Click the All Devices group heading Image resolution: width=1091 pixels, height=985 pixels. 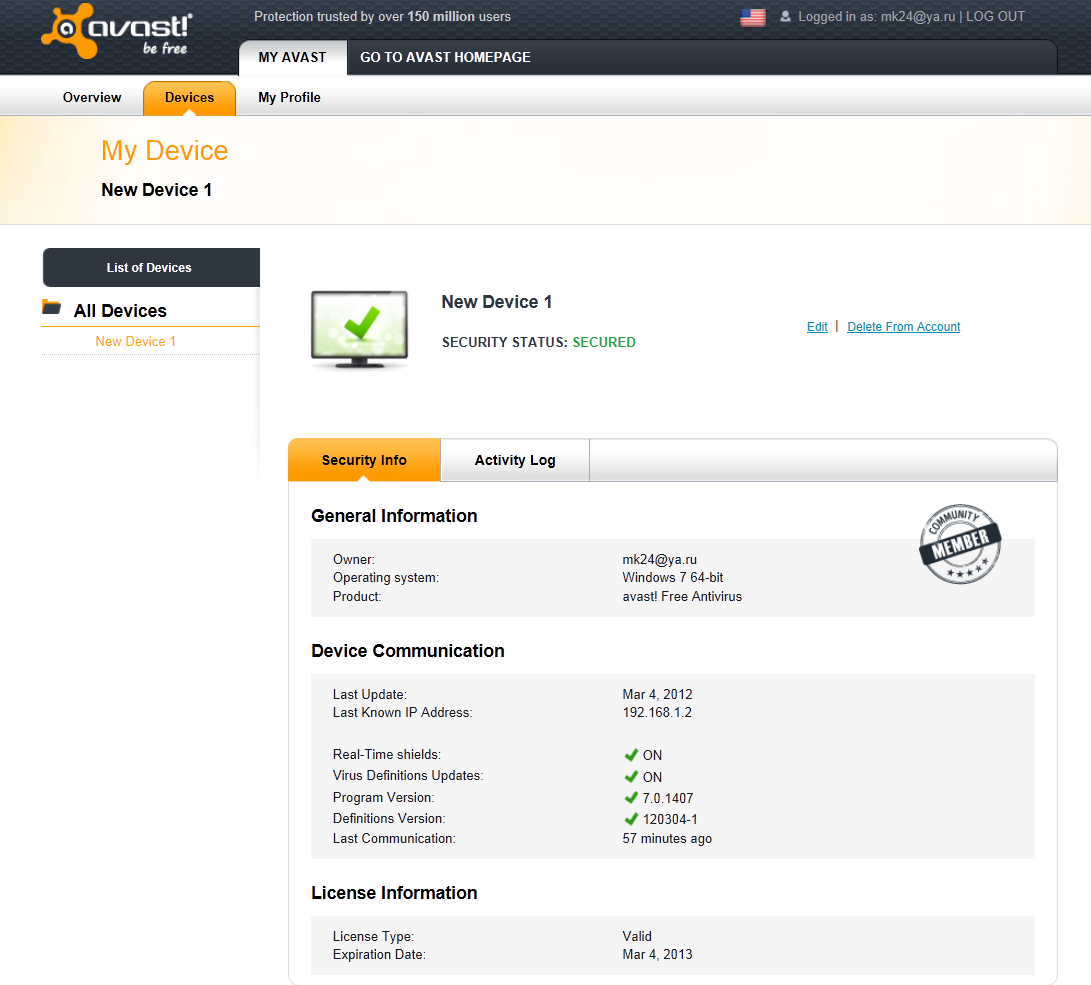(x=120, y=311)
